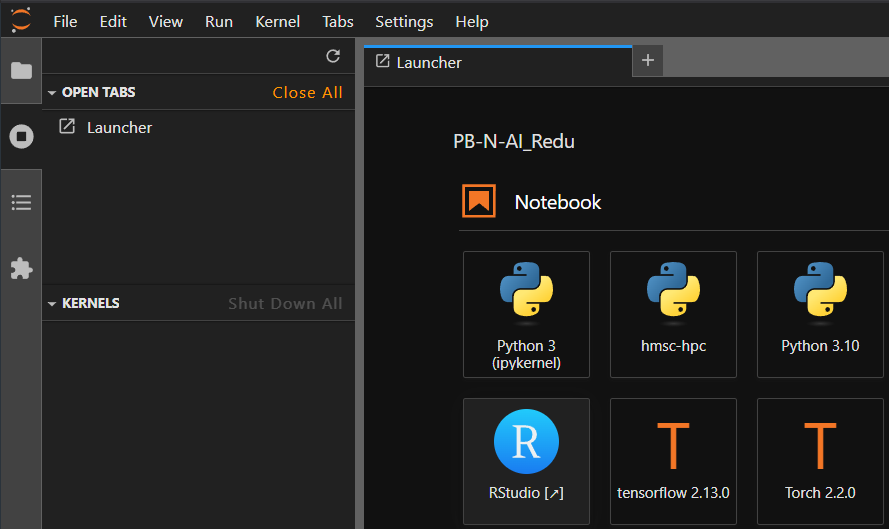Screen dimensions: 889x529
Task: Click Close All open tabs
Action: point(307,92)
